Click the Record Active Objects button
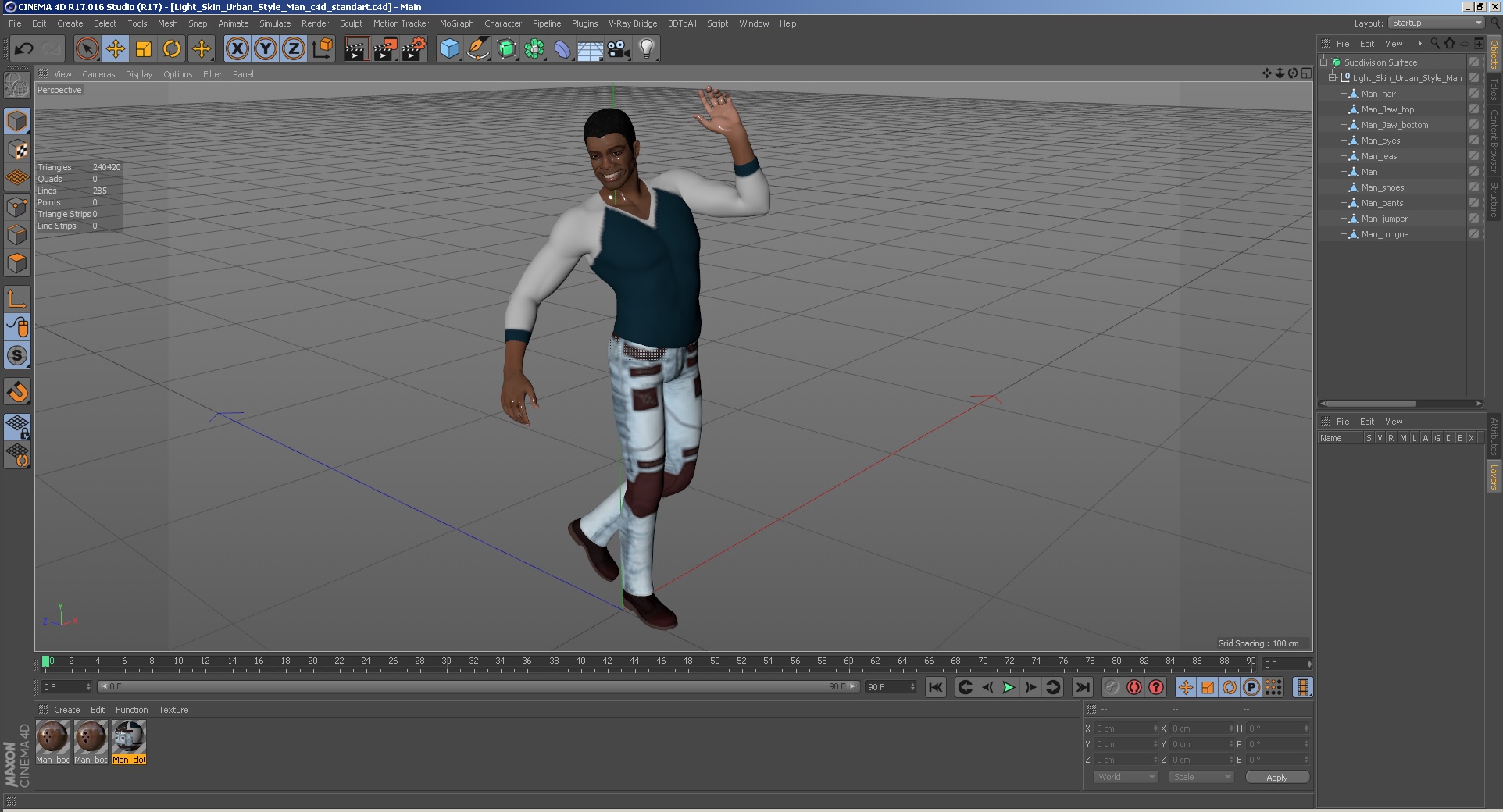1503x812 pixels. click(1112, 687)
